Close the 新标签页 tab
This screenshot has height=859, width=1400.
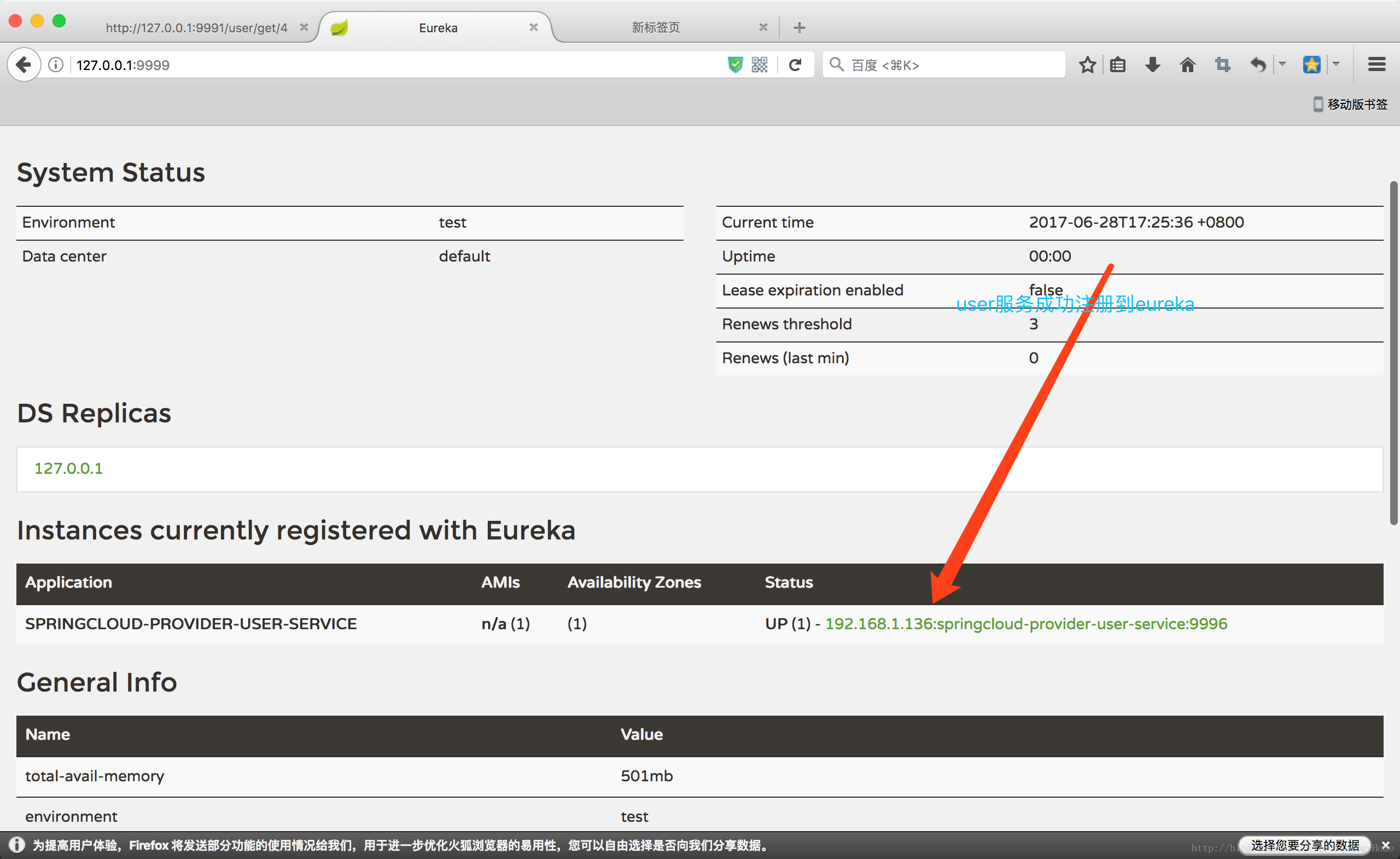tap(763, 27)
